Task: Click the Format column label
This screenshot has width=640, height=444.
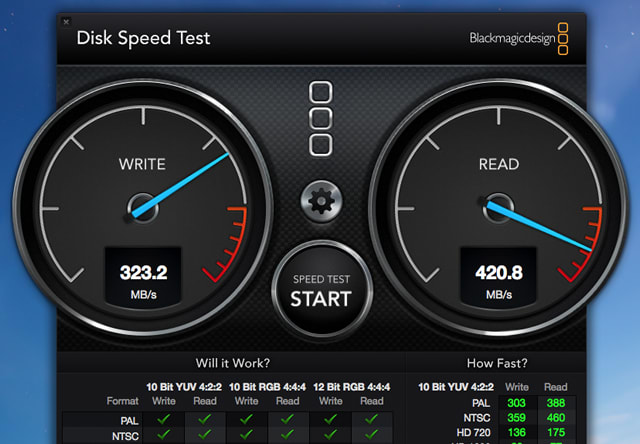Action: (122, 401)
